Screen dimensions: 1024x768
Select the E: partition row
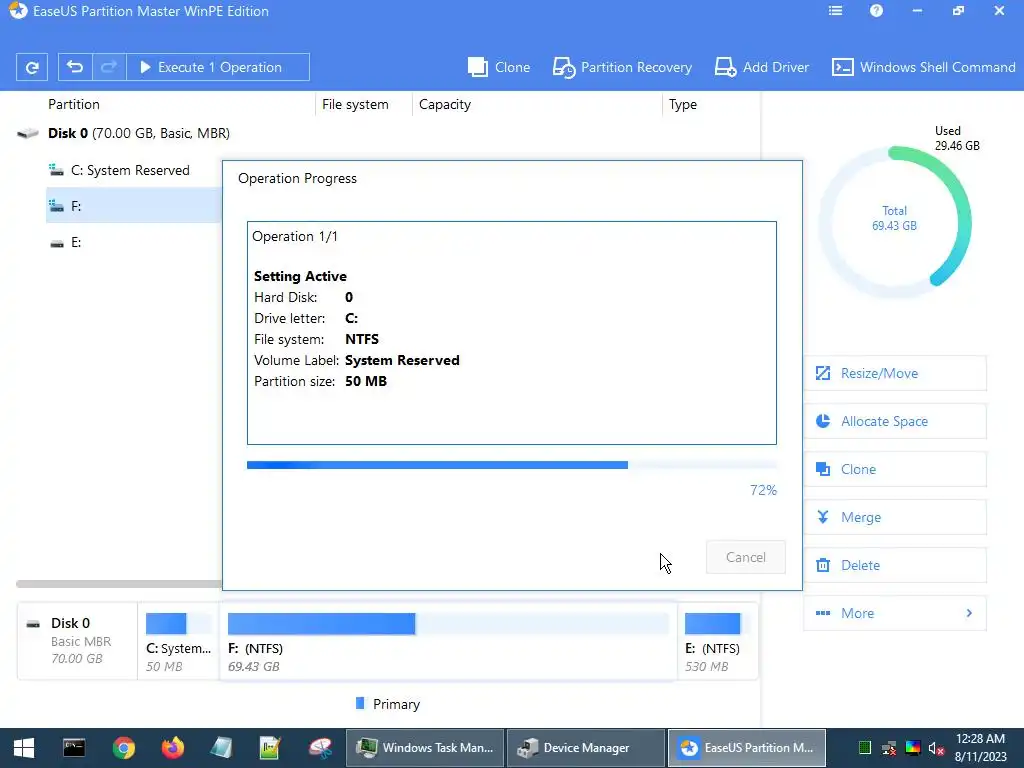coord(134,242)
